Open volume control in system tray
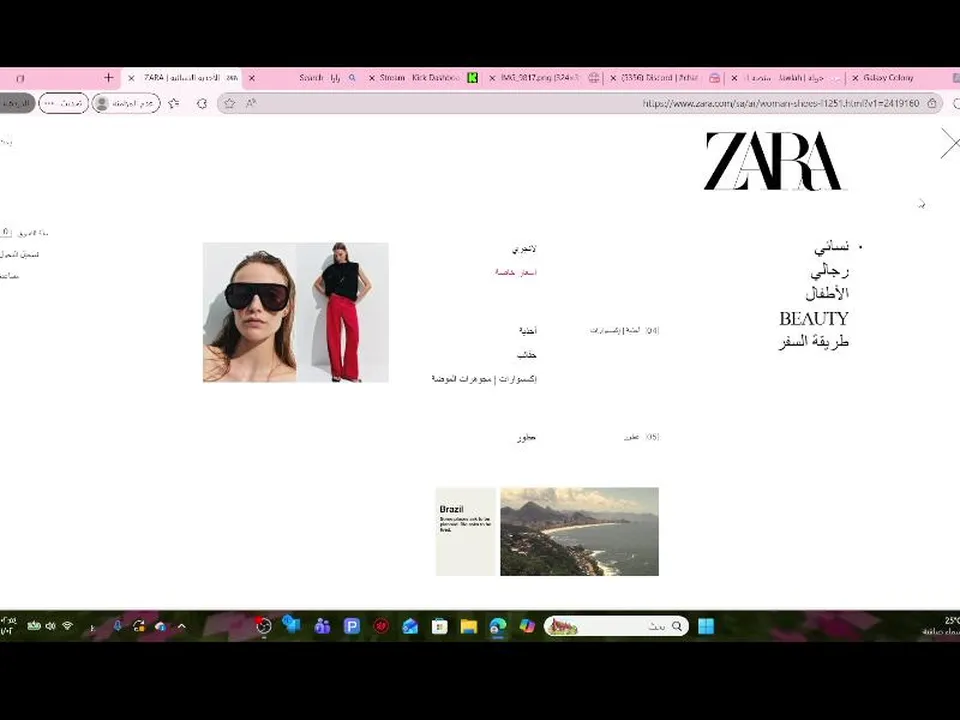Viewport: 960px width, 720px height. coord(51,626)
